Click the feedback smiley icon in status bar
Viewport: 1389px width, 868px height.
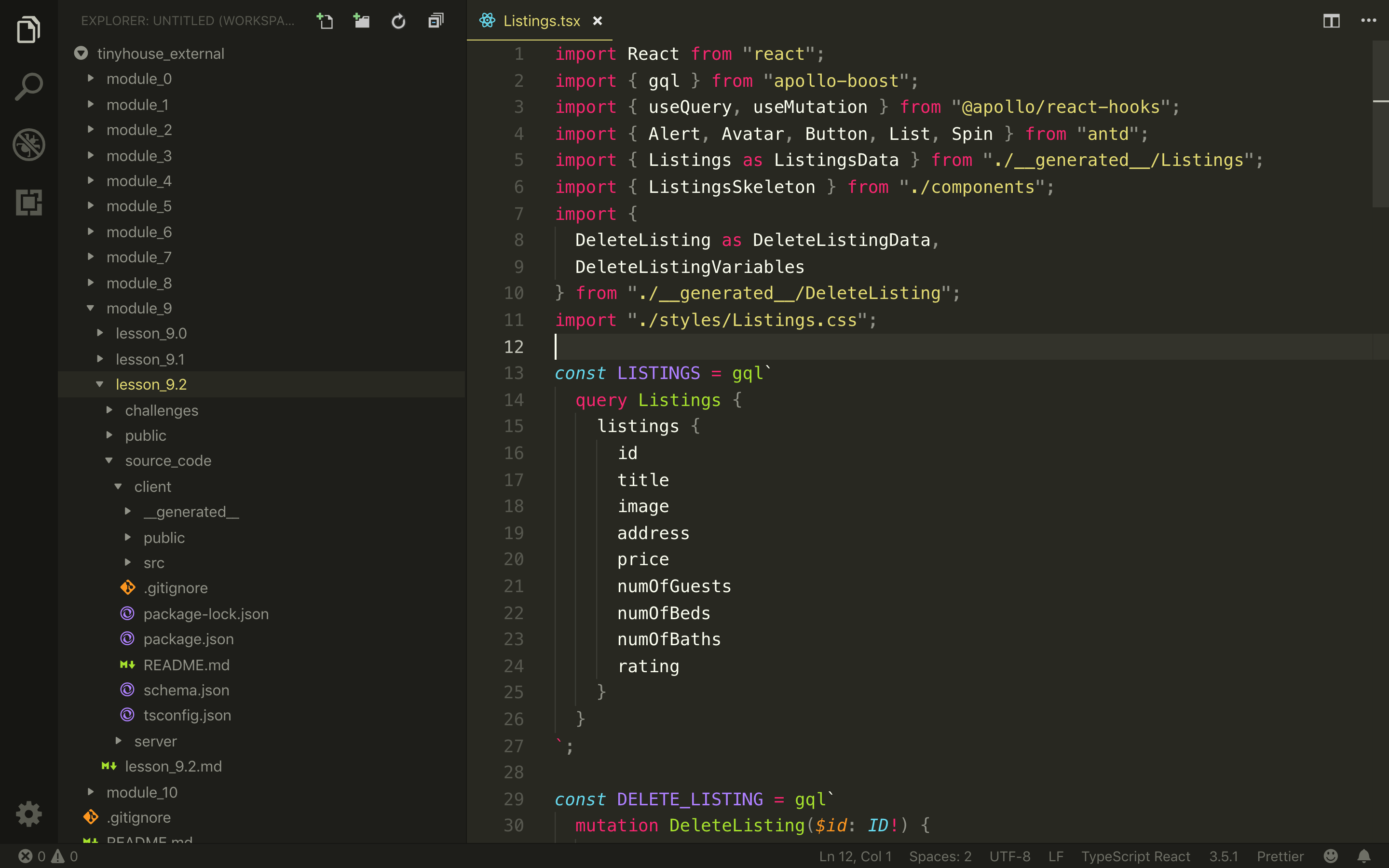pyautogui.click(x=1331, y=856)
